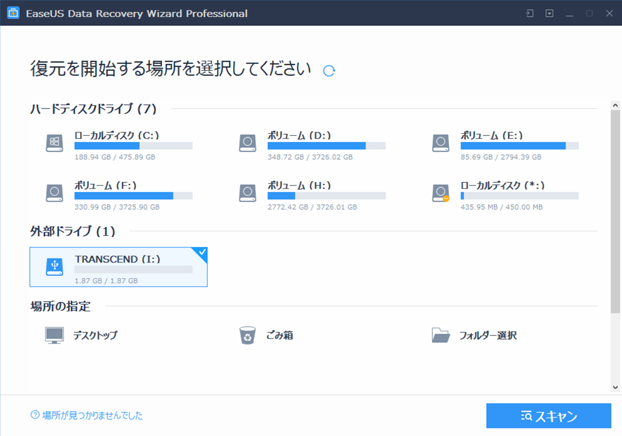Click the vertical scrollbar thumb
622x436 pixels.
coord(615,211)
